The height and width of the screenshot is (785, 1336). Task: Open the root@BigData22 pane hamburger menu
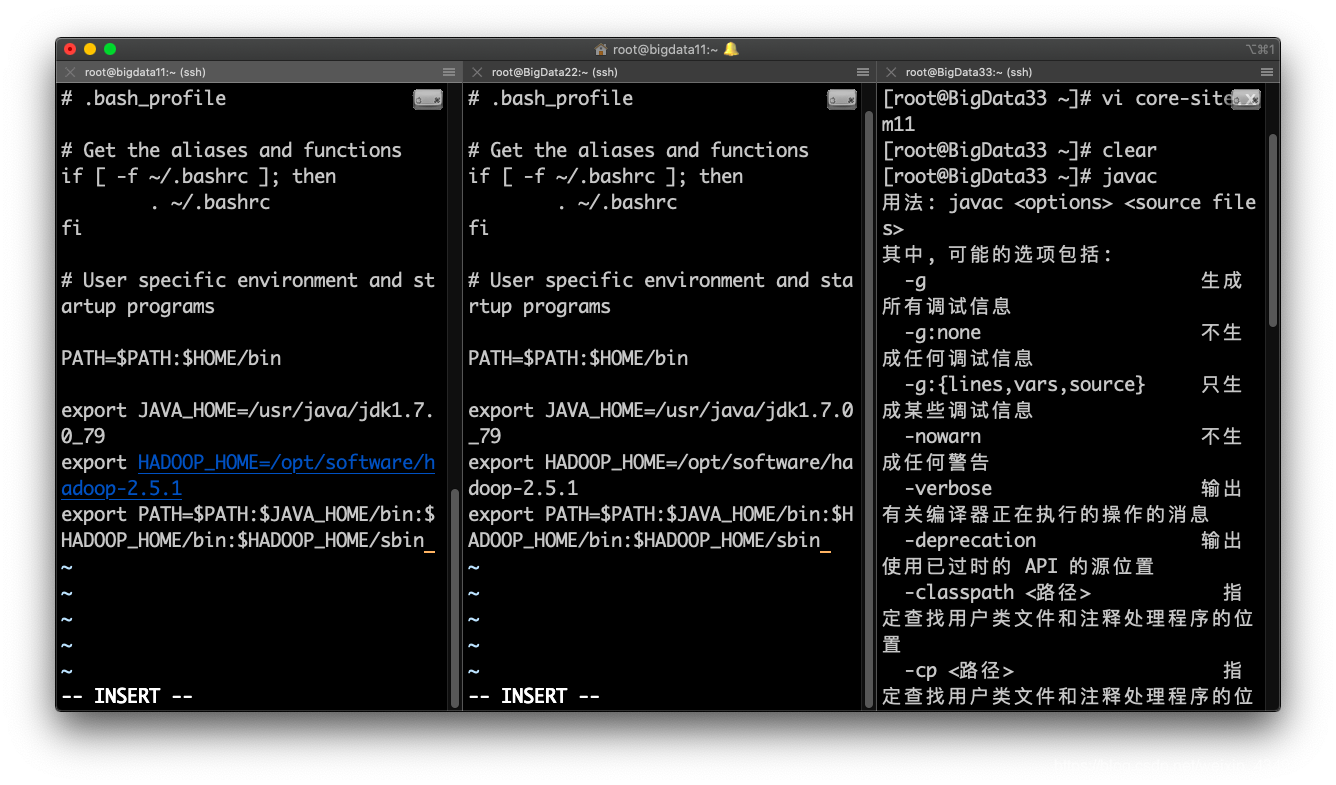click(863, 72)
